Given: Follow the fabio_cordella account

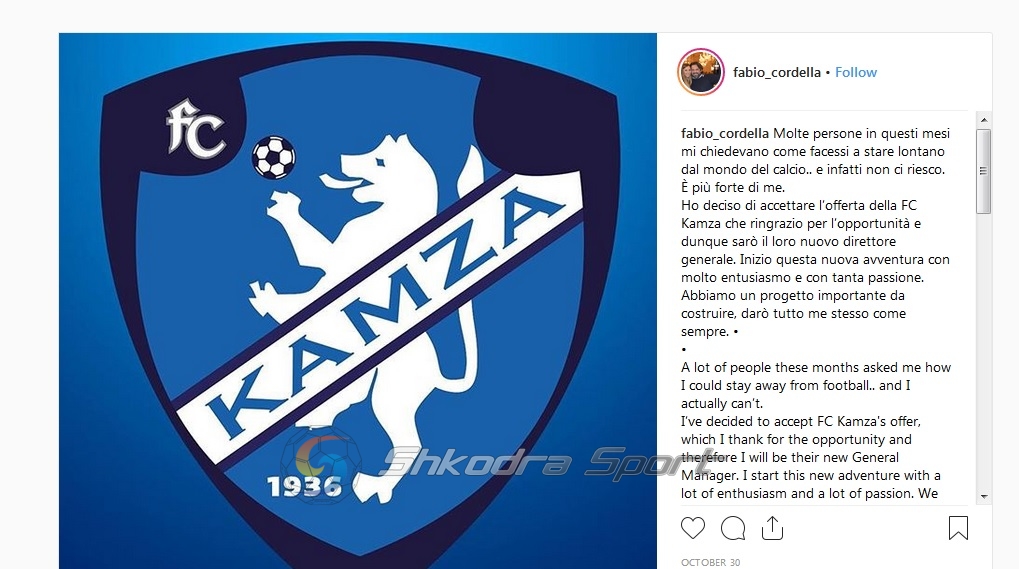Looking at the screenshot, I should point(856,72).
